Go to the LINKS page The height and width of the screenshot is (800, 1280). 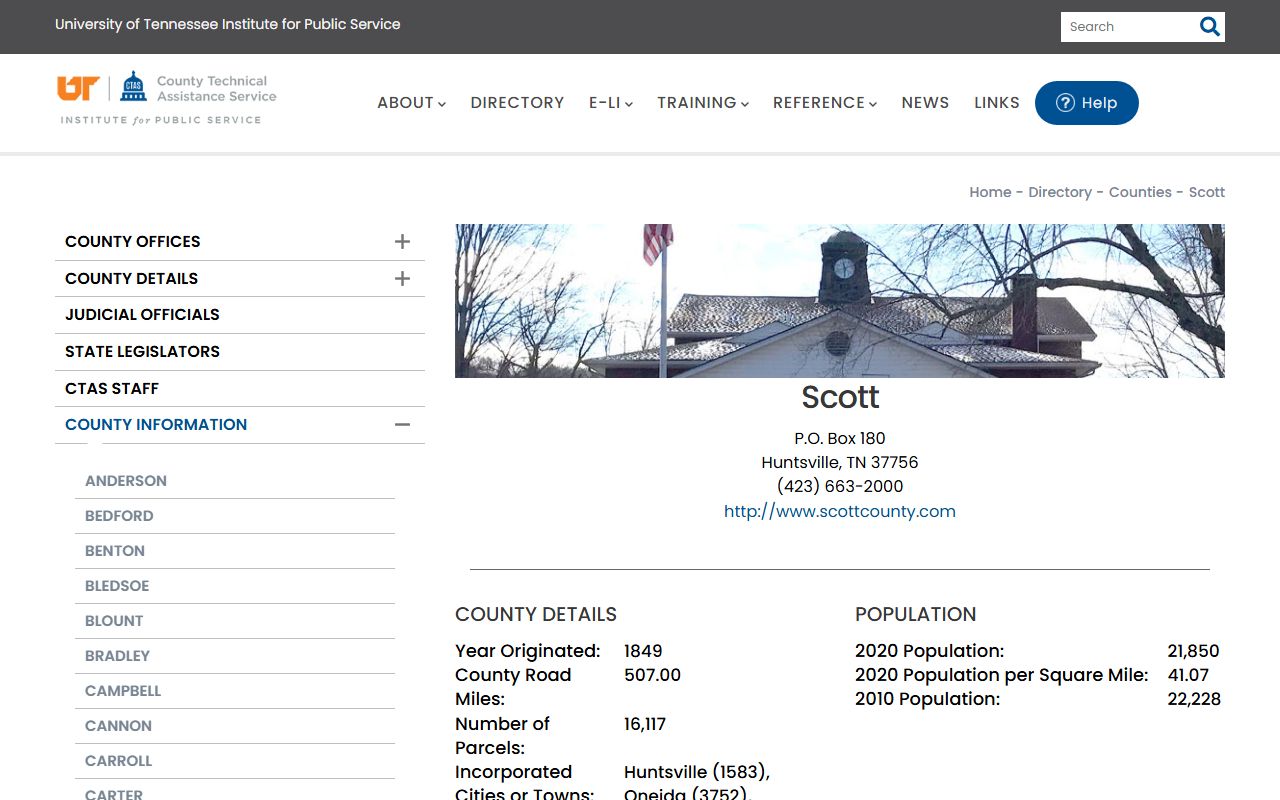click(997, 103)
